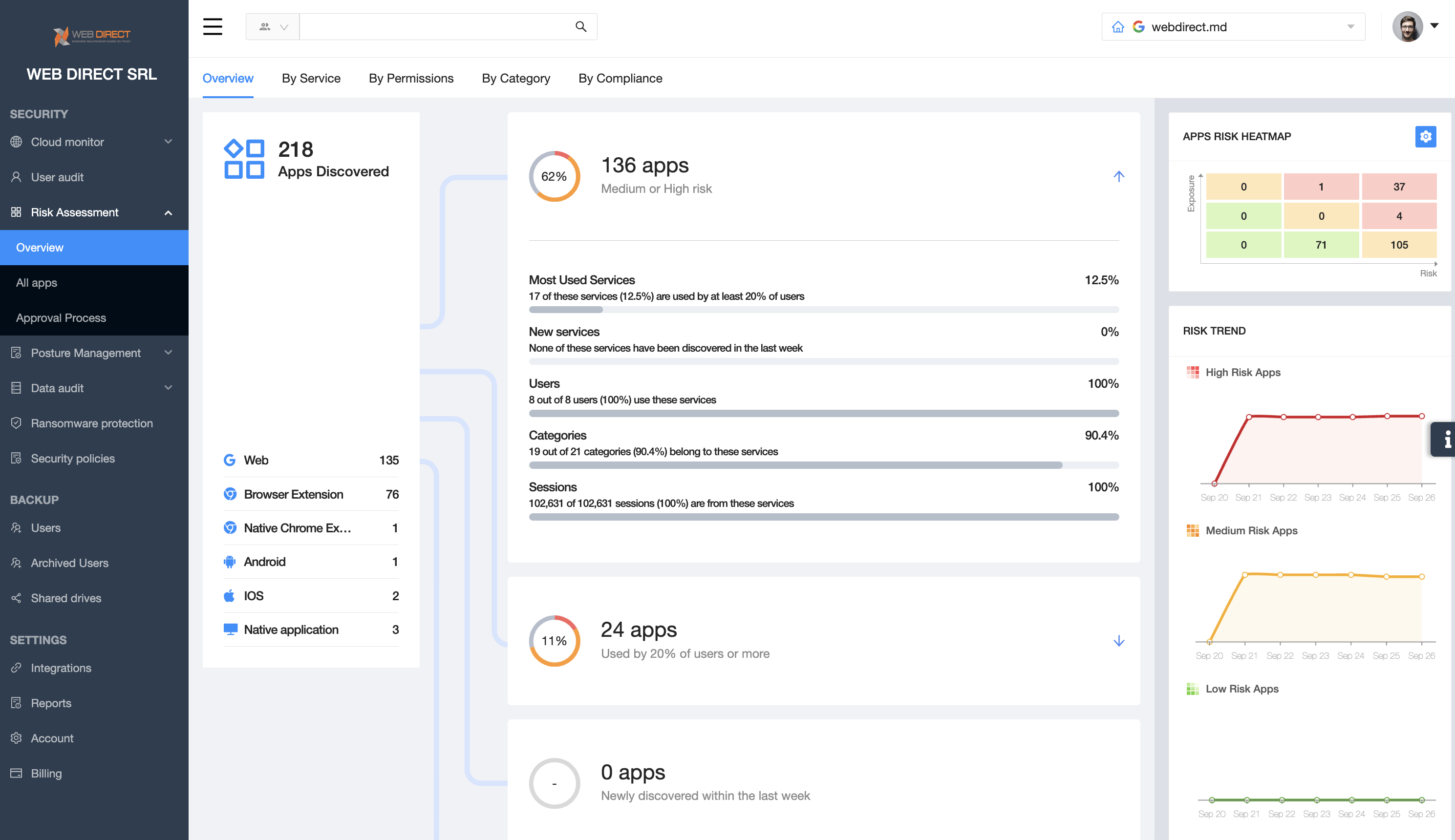Open the webdirect.md domain dropdown
Screen dimensions: 1455x840
coord(1350,27)
